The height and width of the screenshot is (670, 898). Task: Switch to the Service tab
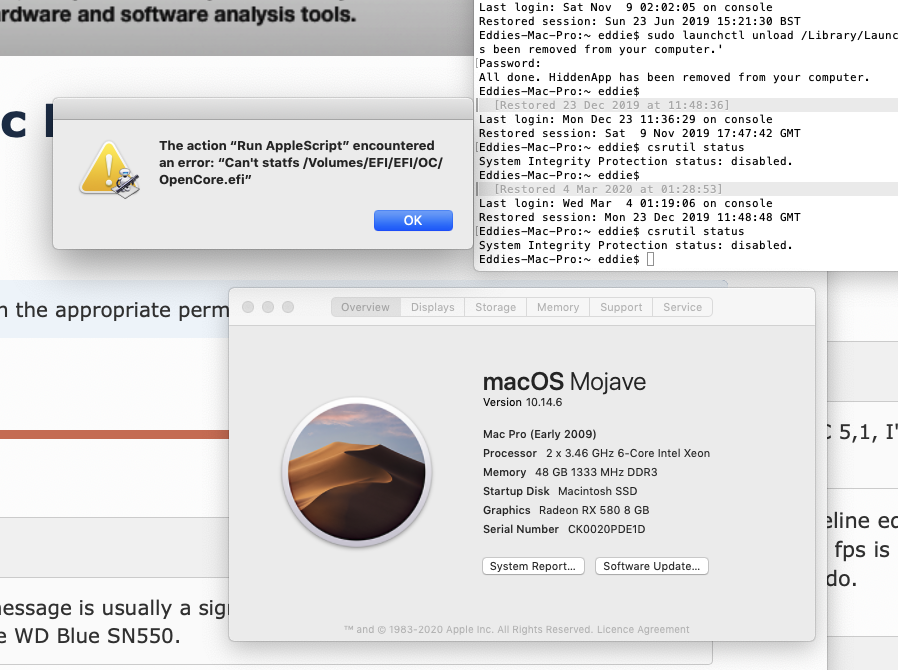click(x=682, y=307)
